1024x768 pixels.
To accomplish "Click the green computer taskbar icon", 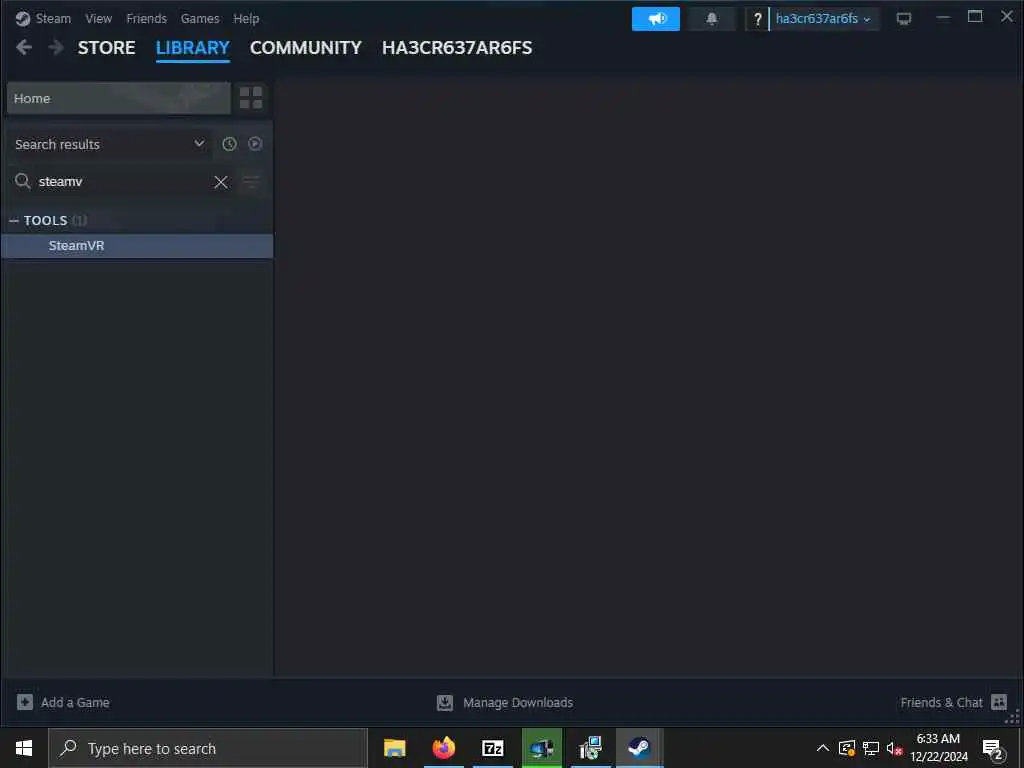I will point(542,748).
